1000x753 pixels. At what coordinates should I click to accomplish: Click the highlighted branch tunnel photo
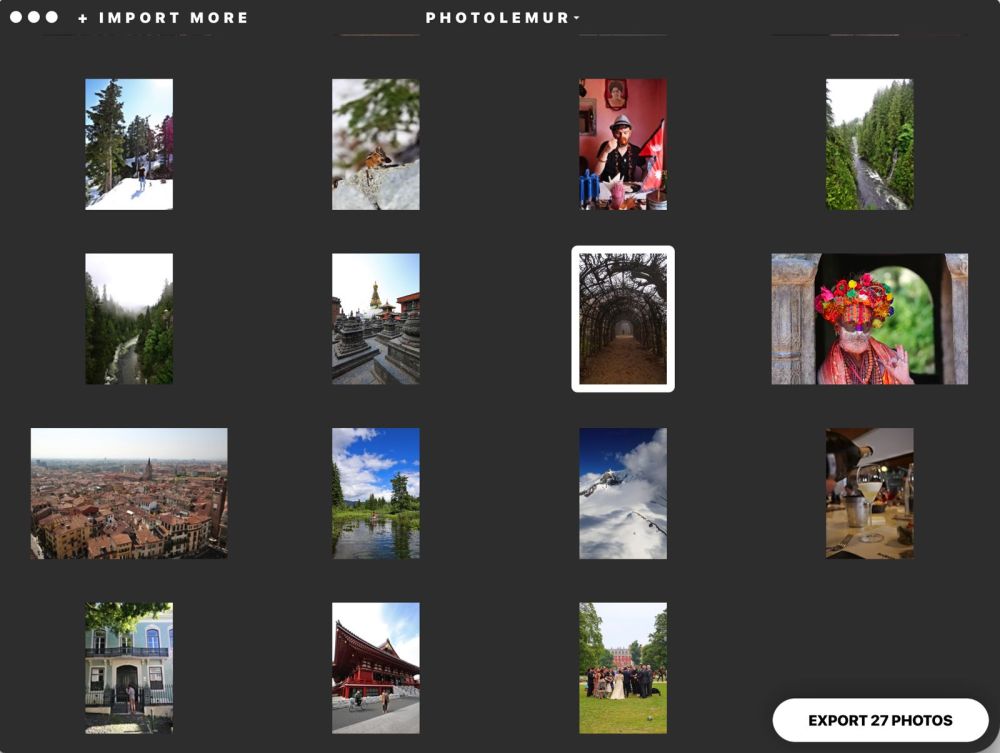(x=623, y=319)
